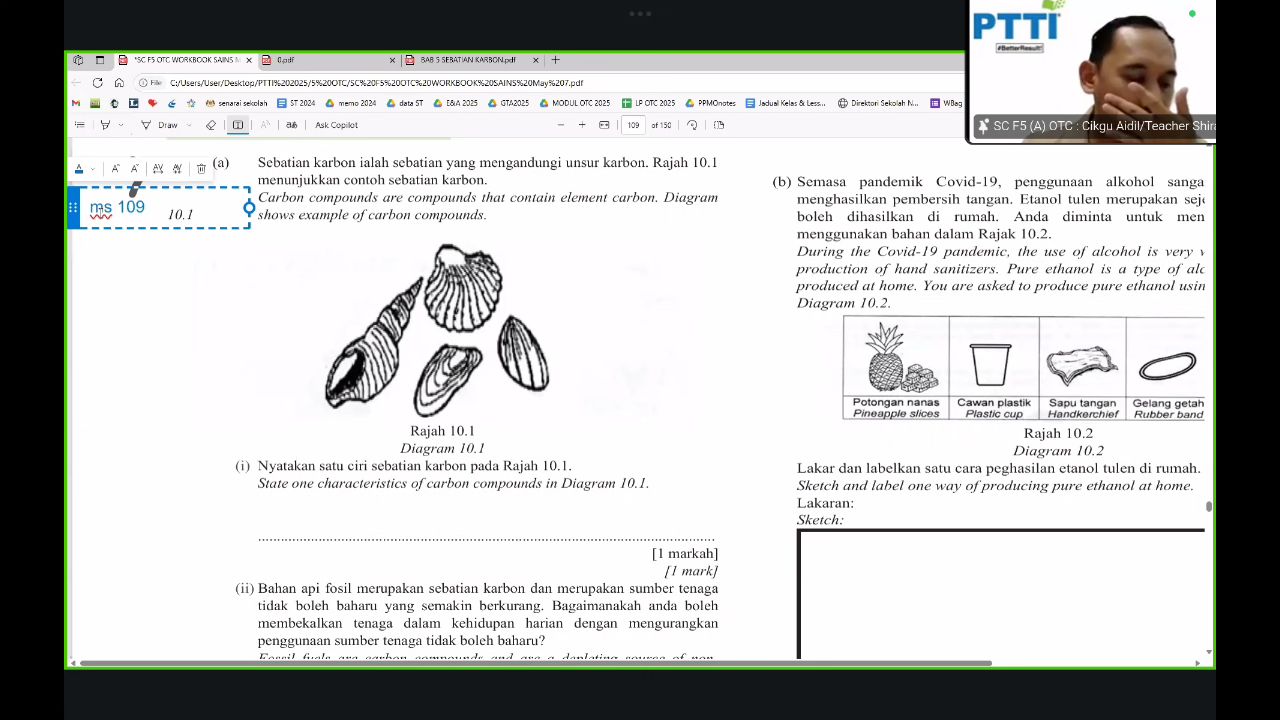Open the memo 2024 bookmark
1280x720 pixels.
[351, 103]
